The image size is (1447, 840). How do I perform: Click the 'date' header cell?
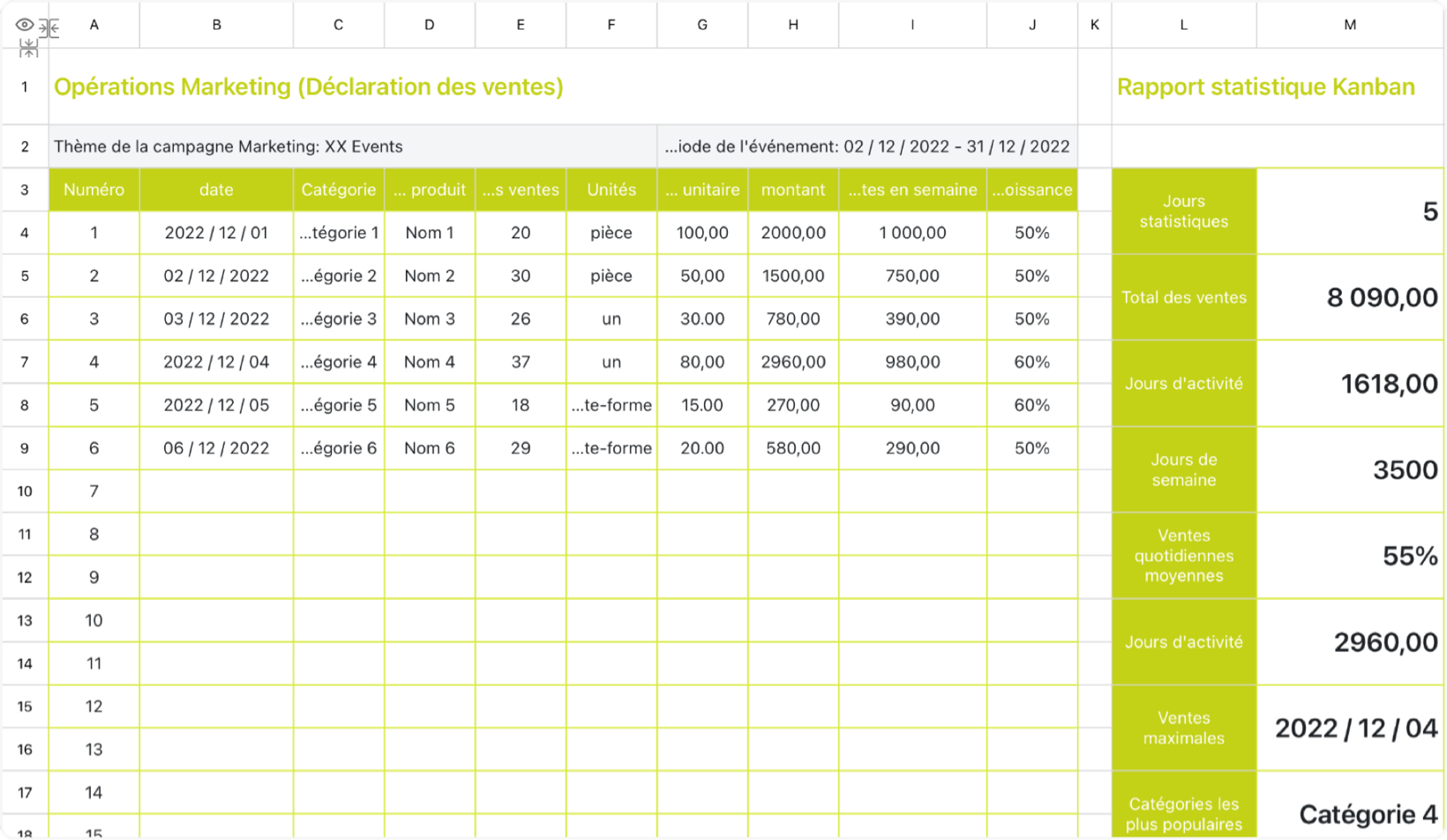coord(216,190)
